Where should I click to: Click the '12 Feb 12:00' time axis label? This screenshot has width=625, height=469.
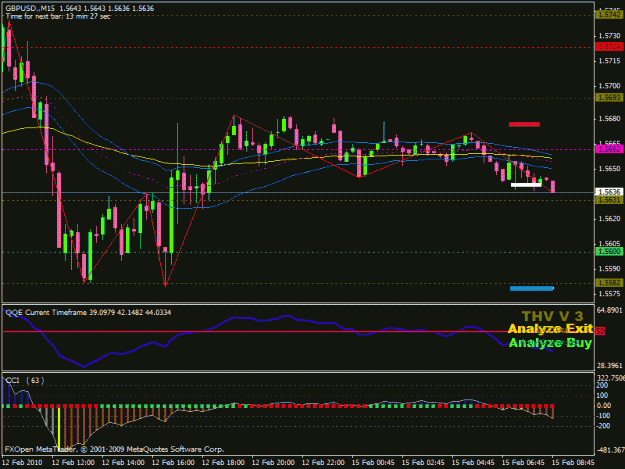pyautogui.click(x=73, y=462)
